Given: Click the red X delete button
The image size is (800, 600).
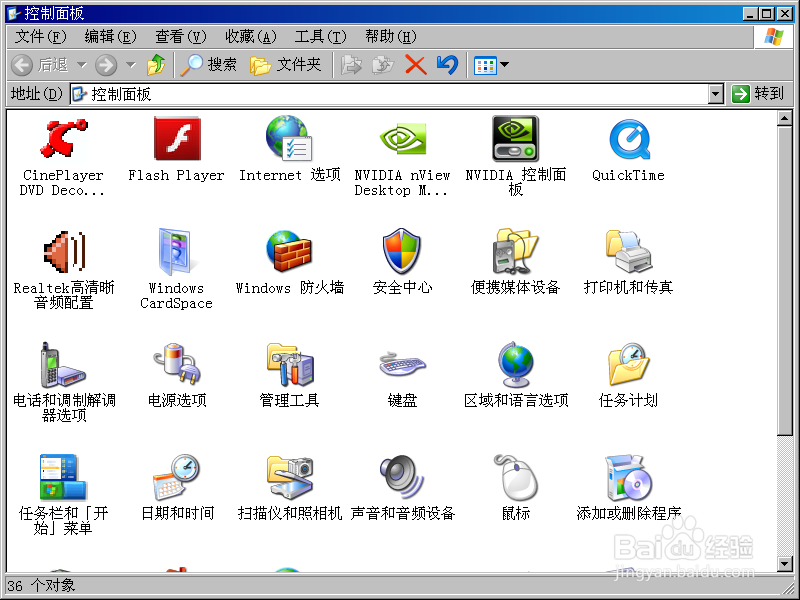Looking at the screenshot, I should (416, 65).
